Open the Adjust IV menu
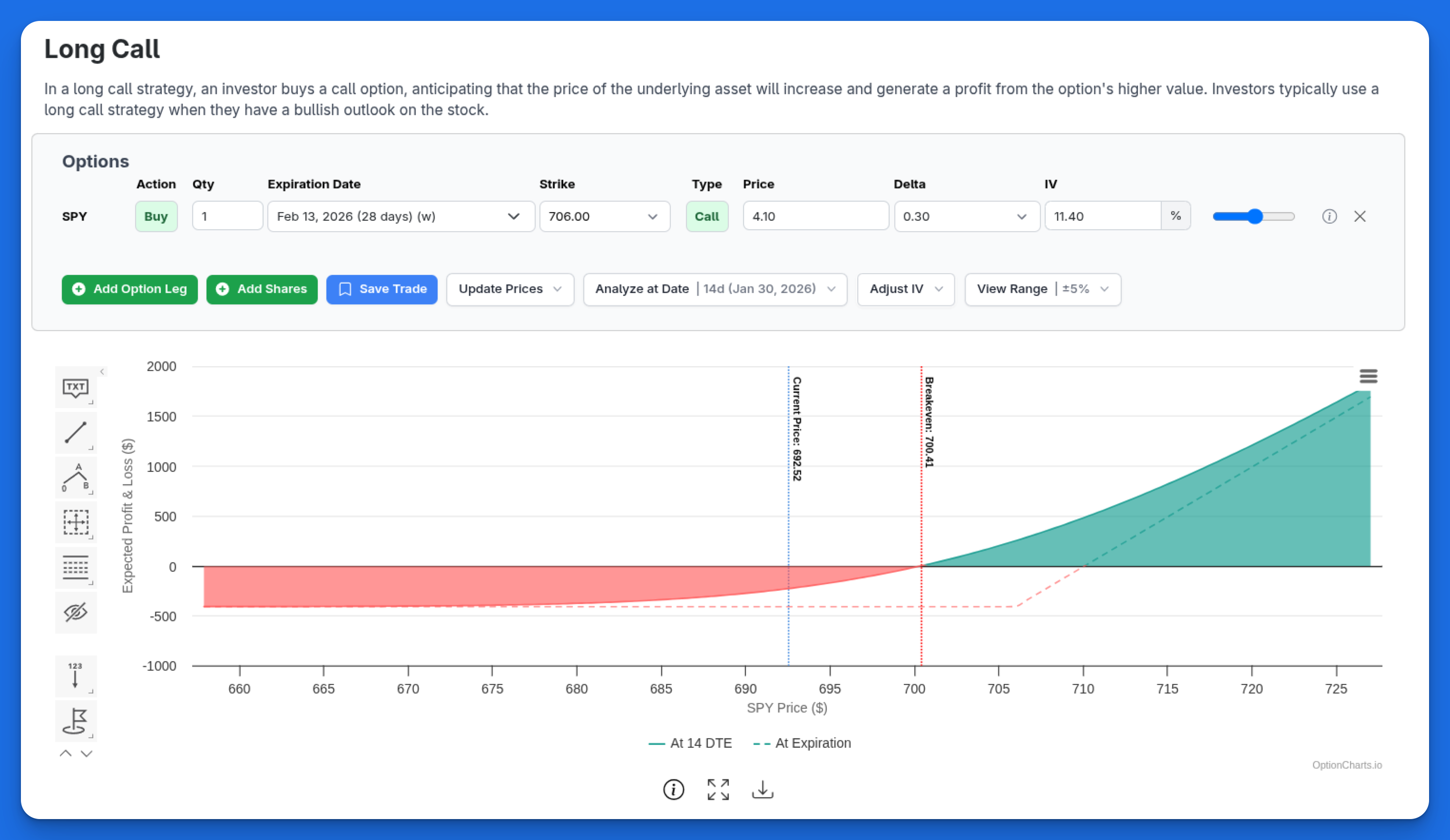 (905, 289)
